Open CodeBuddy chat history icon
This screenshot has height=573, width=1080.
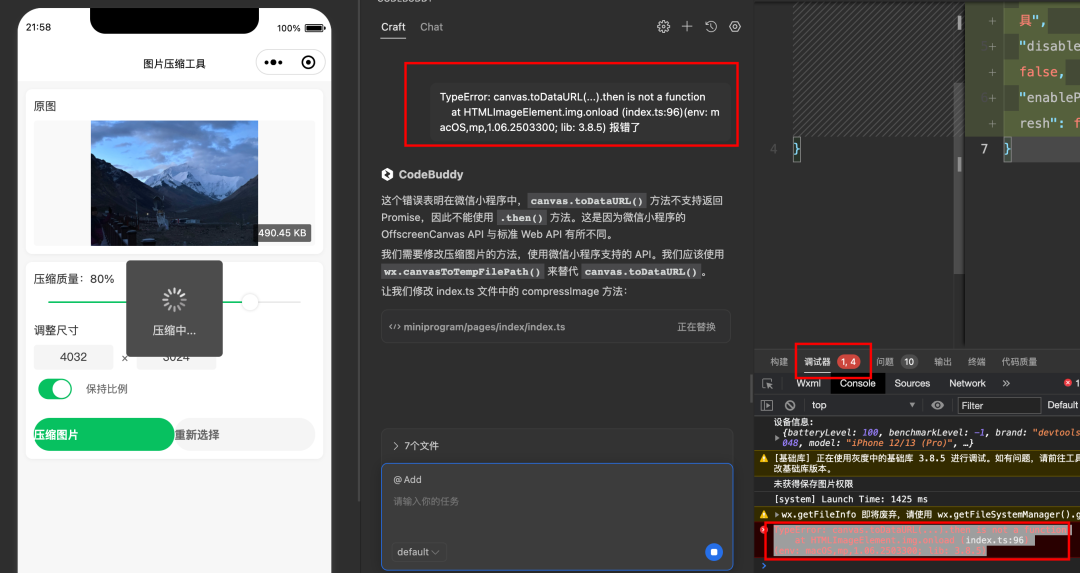tap(711, 27)
